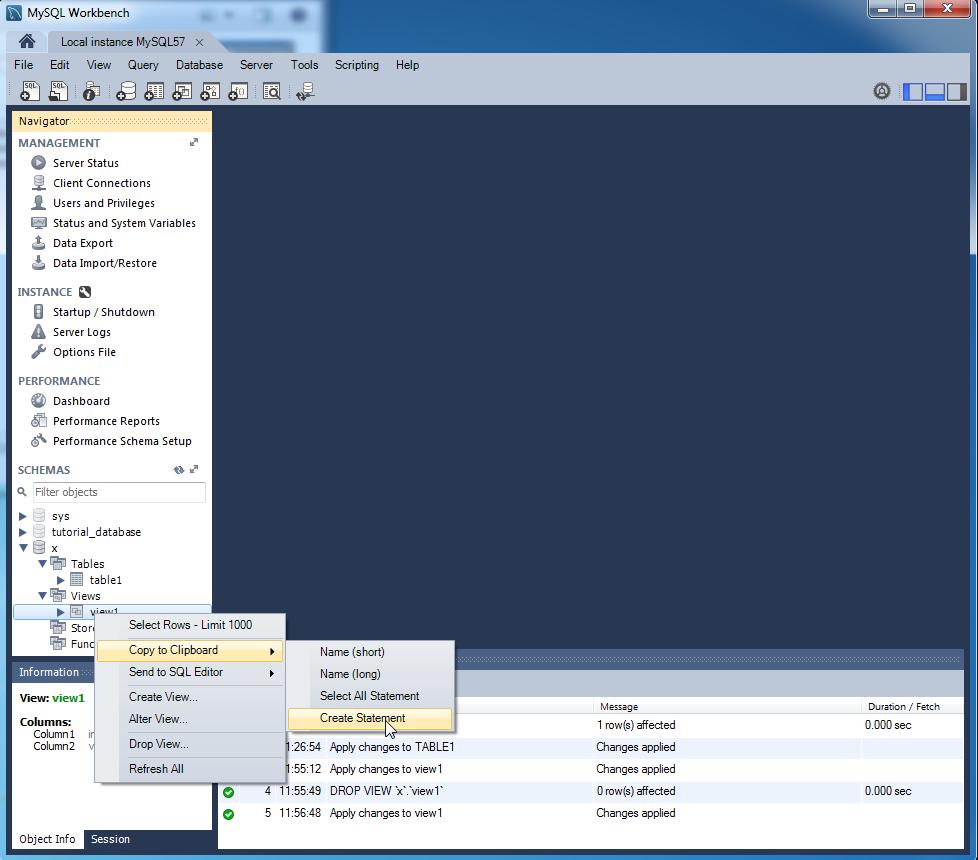Reconnect to DBMS toolbar icon

tap(305, 91)
